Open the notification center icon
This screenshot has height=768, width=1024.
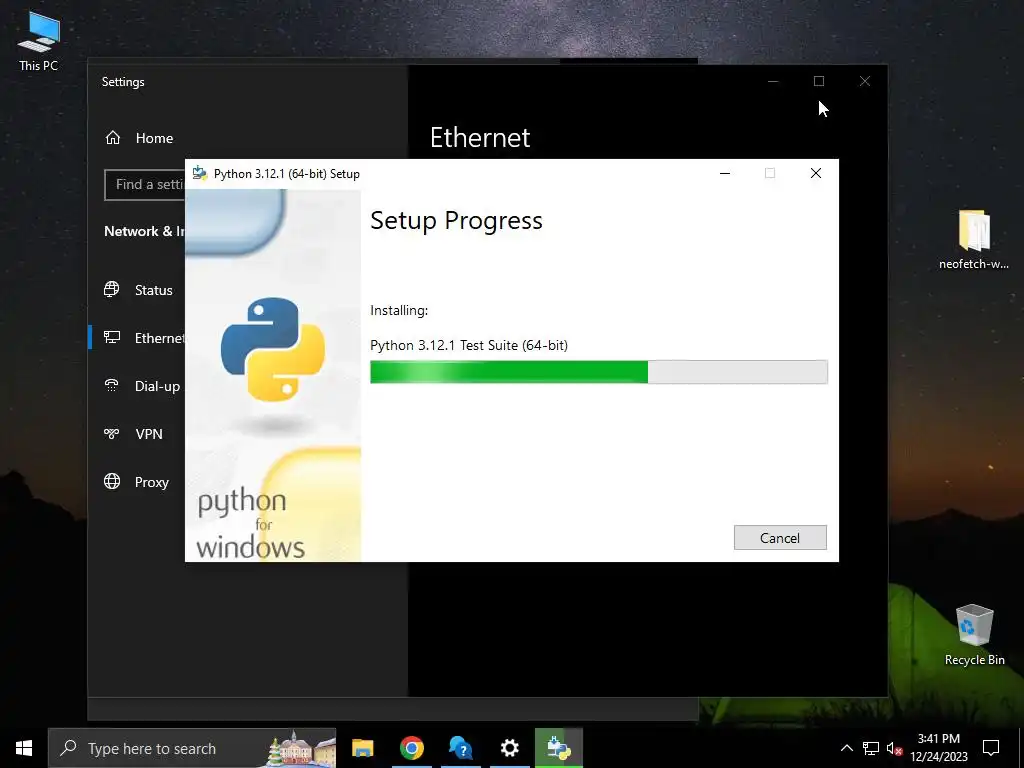point(991,748)
